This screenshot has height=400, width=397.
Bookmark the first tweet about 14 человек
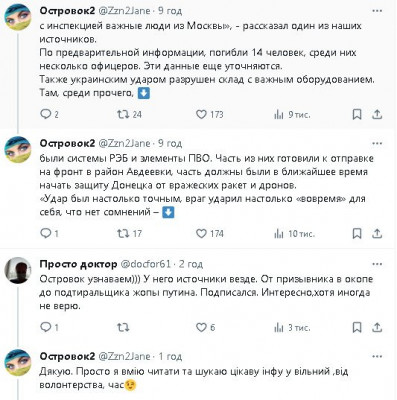point(357,114)
